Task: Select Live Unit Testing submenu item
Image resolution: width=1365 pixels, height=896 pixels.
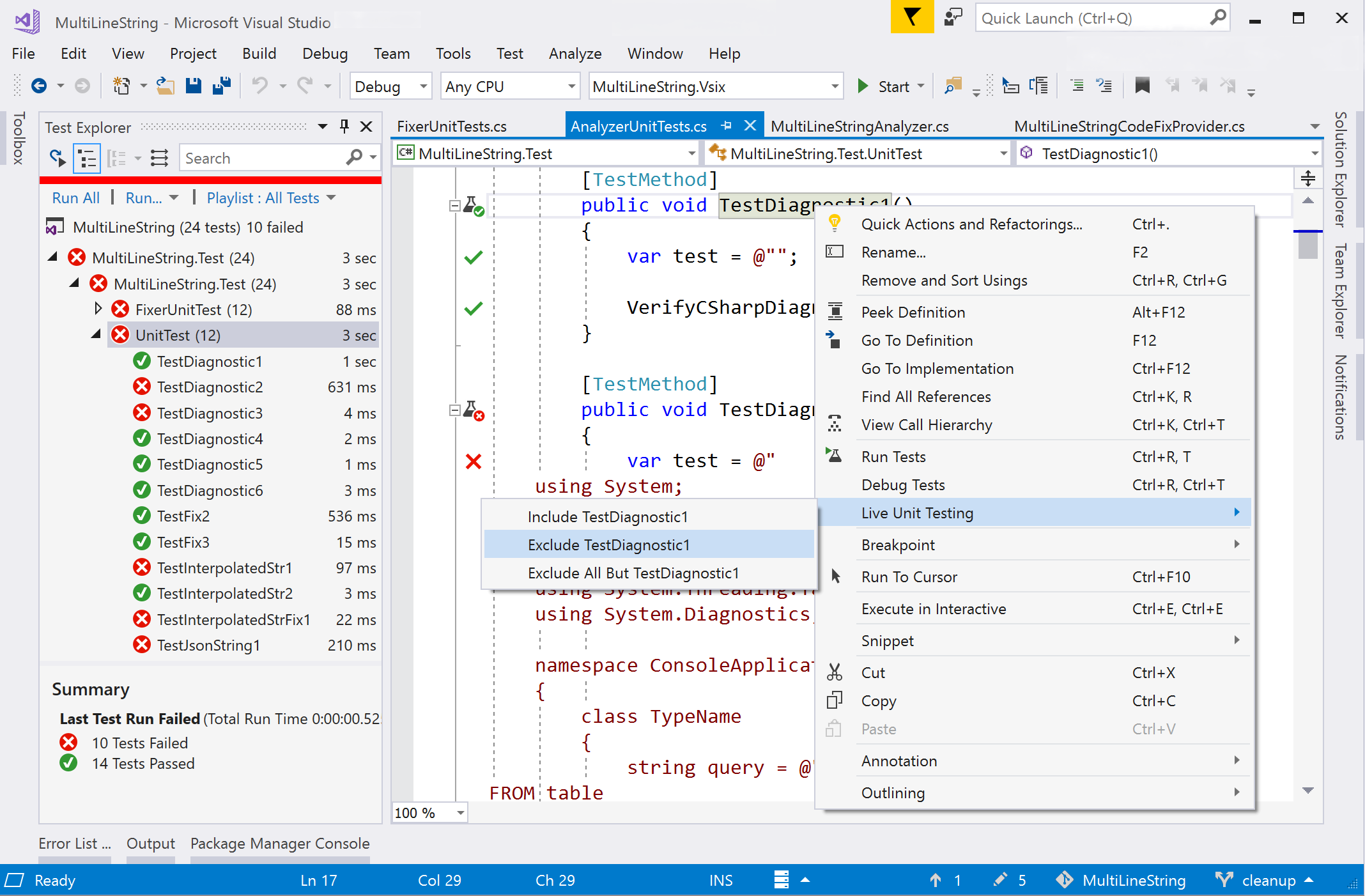Action: (917, 513)
